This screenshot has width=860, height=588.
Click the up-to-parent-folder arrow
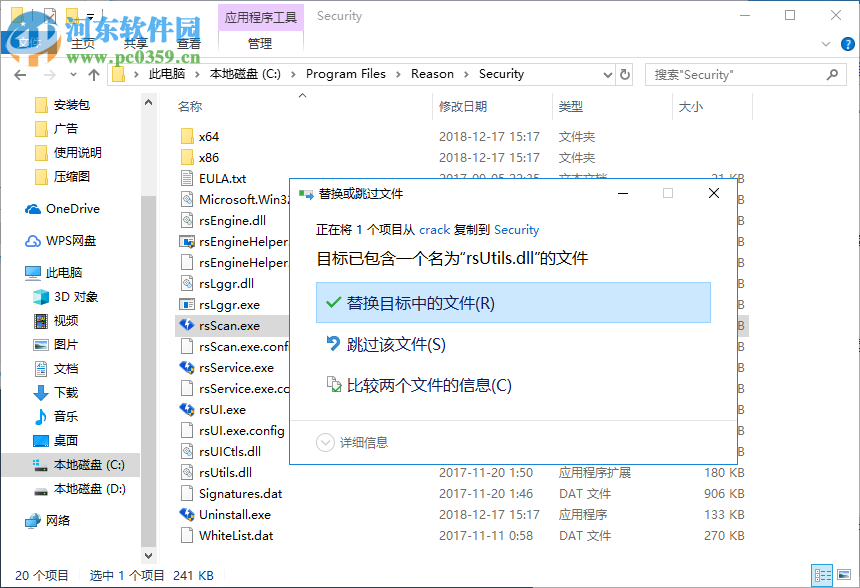tap(94, 74)
